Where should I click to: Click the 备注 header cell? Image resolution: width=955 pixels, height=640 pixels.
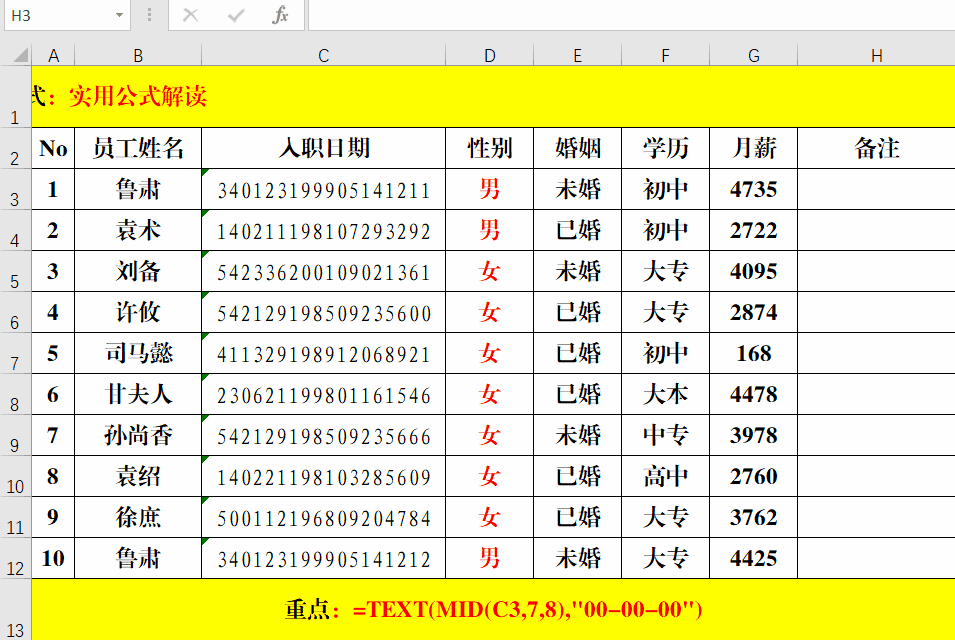(876, 148)
